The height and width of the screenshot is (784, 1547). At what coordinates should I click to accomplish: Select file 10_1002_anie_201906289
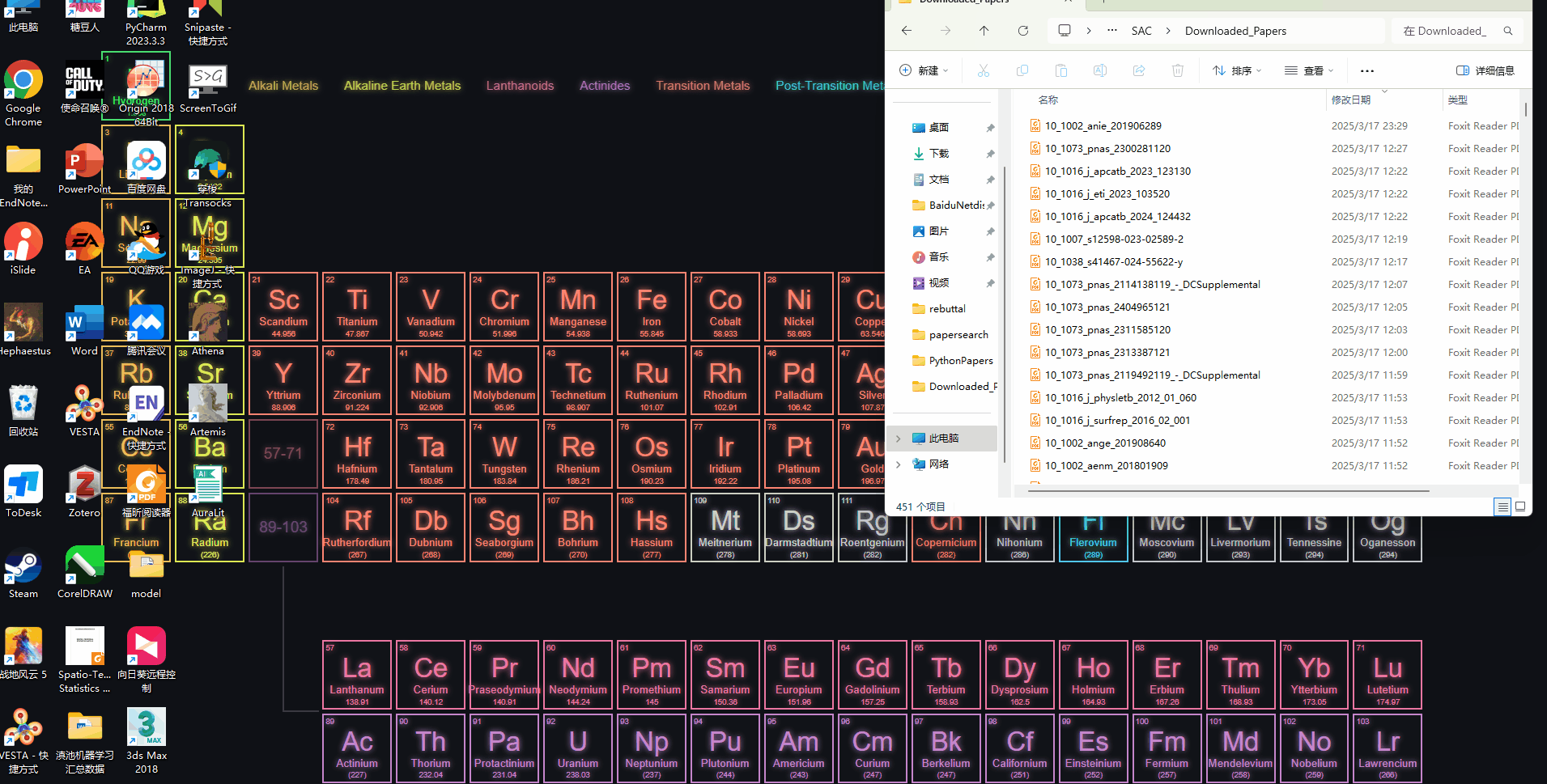(x=1103, y=125)
